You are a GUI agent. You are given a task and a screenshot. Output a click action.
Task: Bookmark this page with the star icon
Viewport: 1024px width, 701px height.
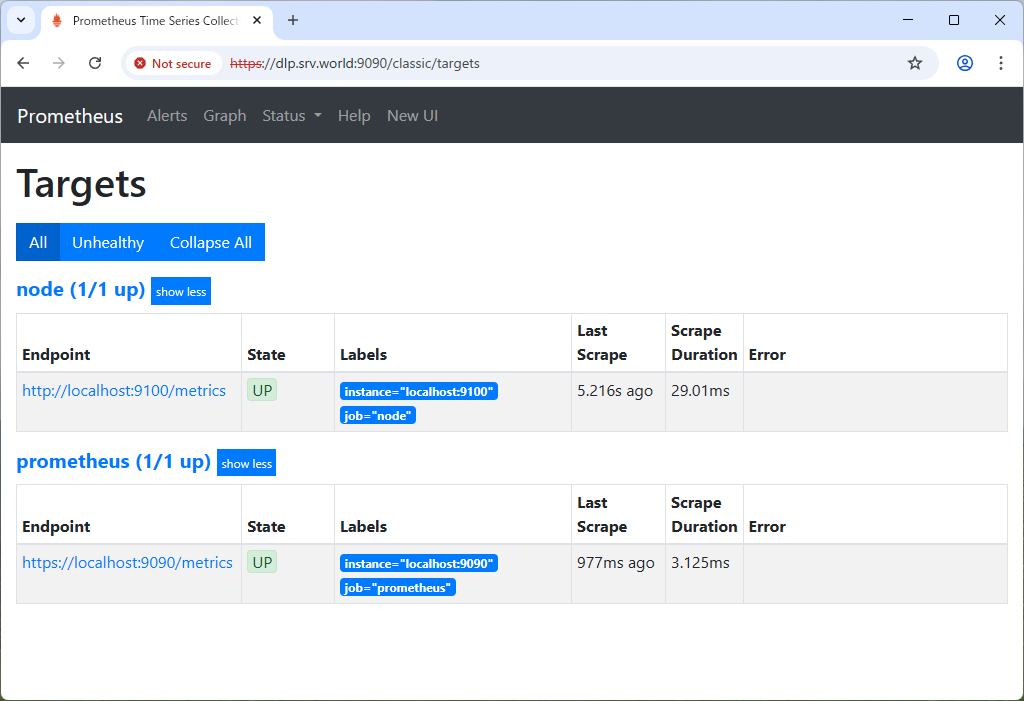click(x=914, y=63)
